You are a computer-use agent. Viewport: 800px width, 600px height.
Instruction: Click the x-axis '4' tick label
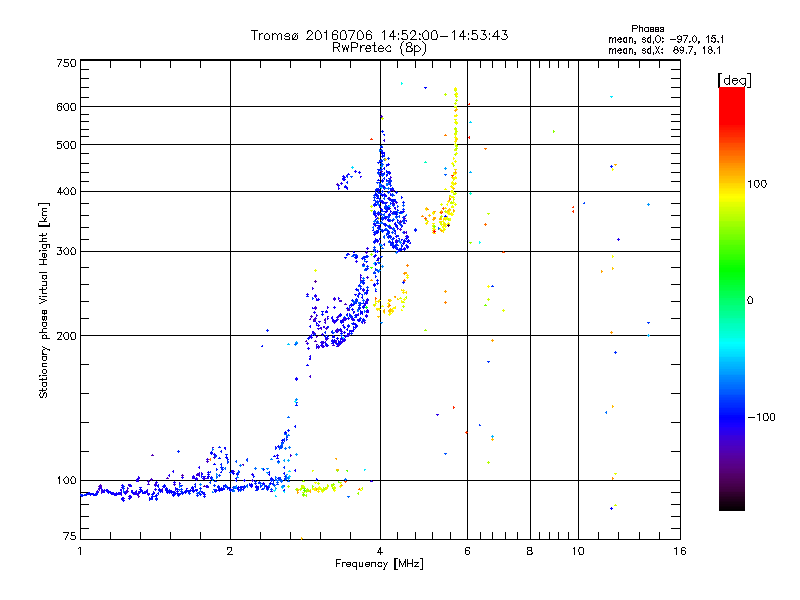coord(380,551)
